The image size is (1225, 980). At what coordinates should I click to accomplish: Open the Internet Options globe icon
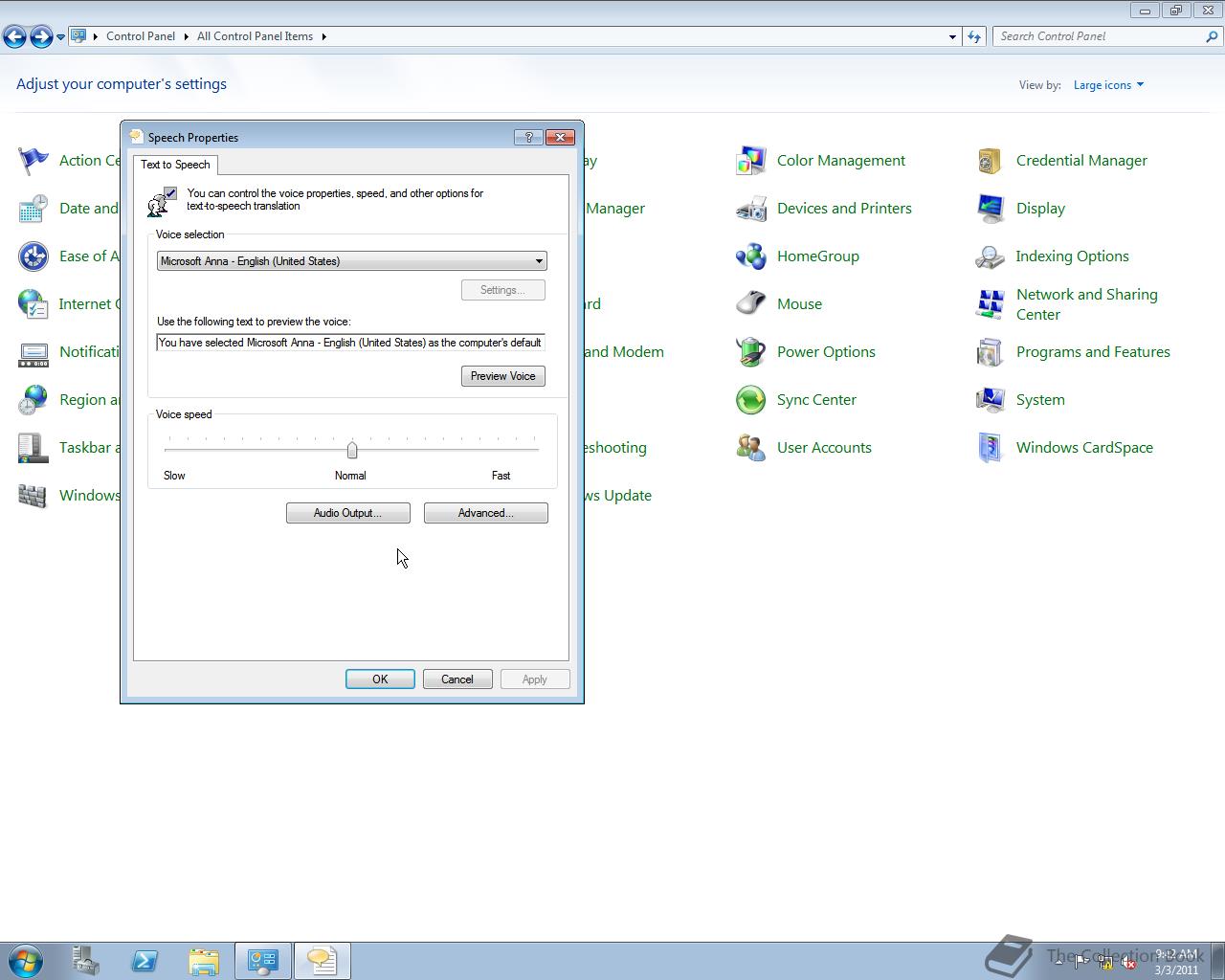[x=33, y=304]
